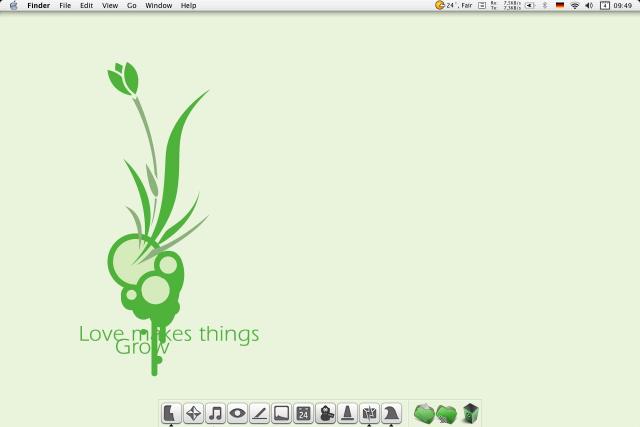Click the volume speaker icon

pyautogui.click(x=589, y=5)
